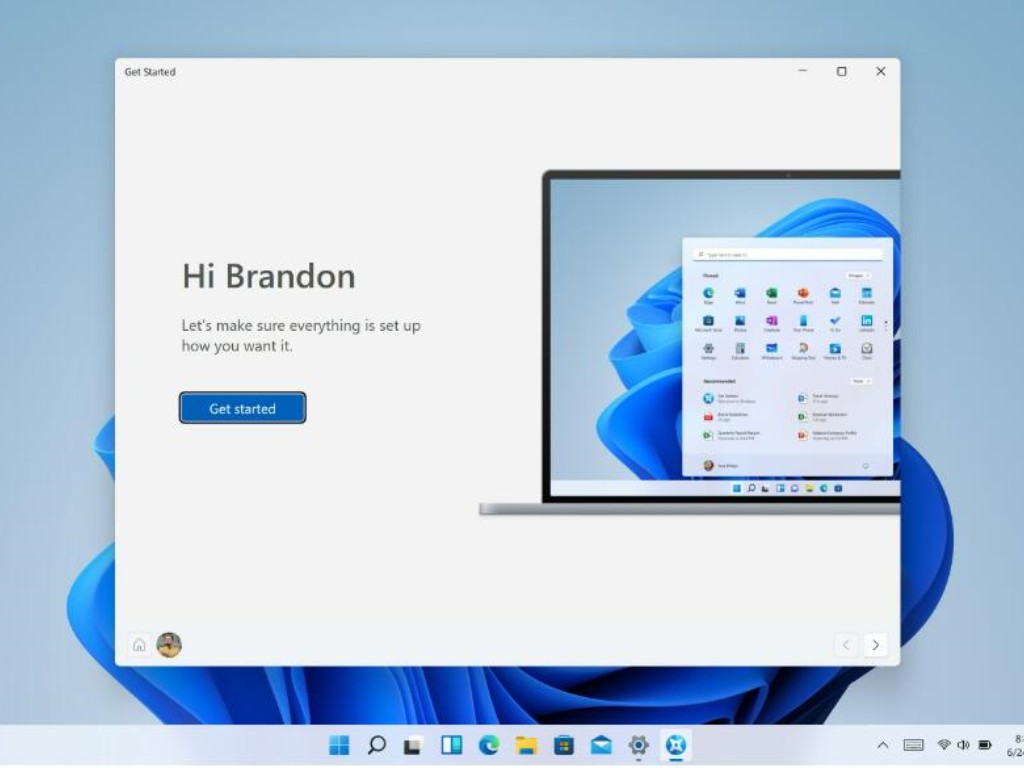Open the Widgets panel icon
Screen dimensions: 1024x768
point(451,745)
